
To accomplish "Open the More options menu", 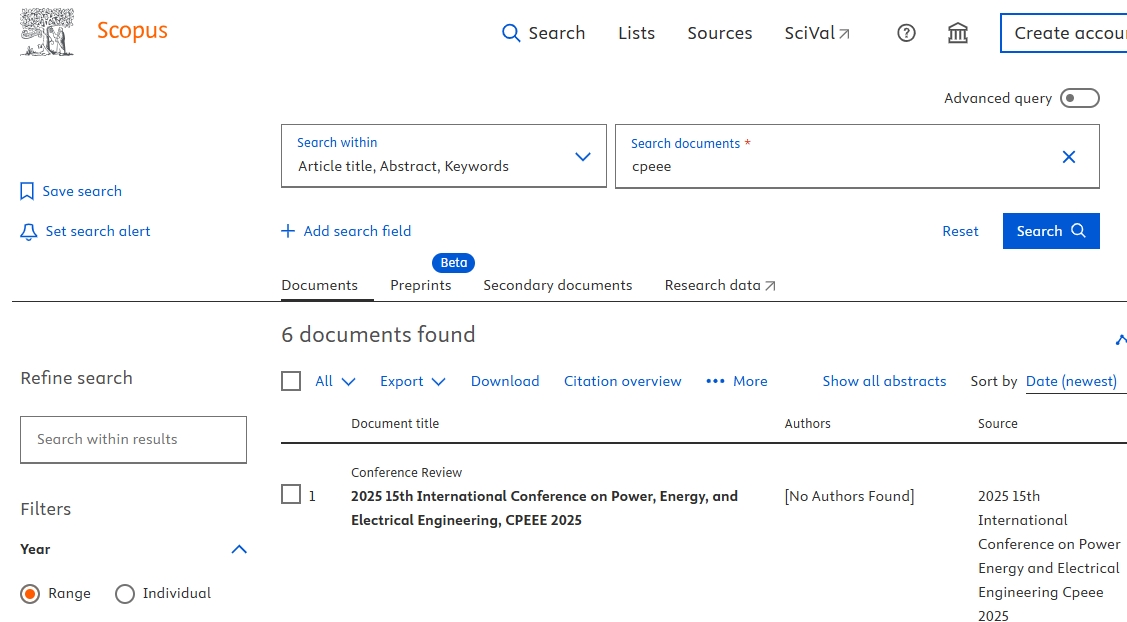I will (x=737, y=381).
